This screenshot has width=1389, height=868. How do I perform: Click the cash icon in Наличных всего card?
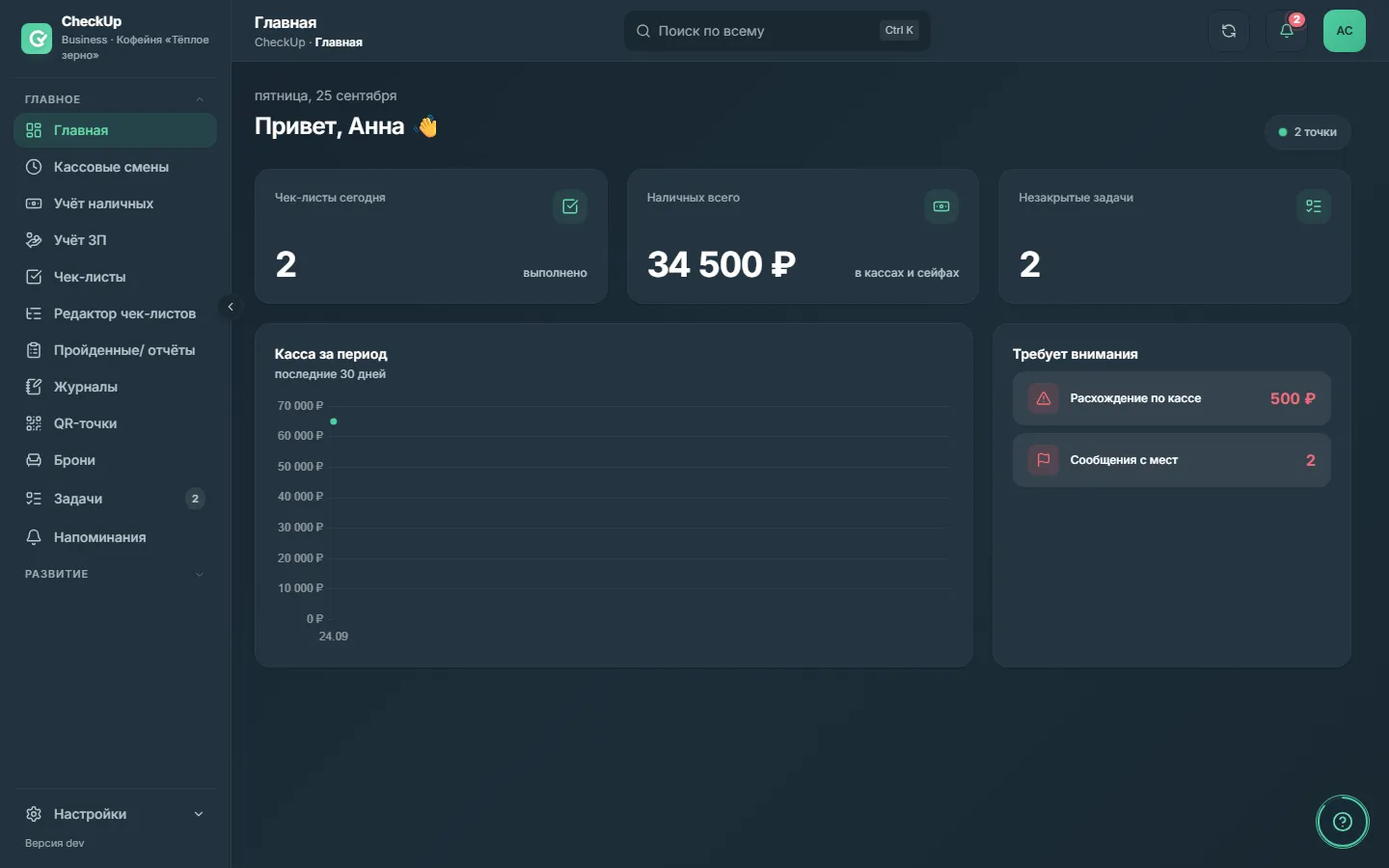click(941, 206)
